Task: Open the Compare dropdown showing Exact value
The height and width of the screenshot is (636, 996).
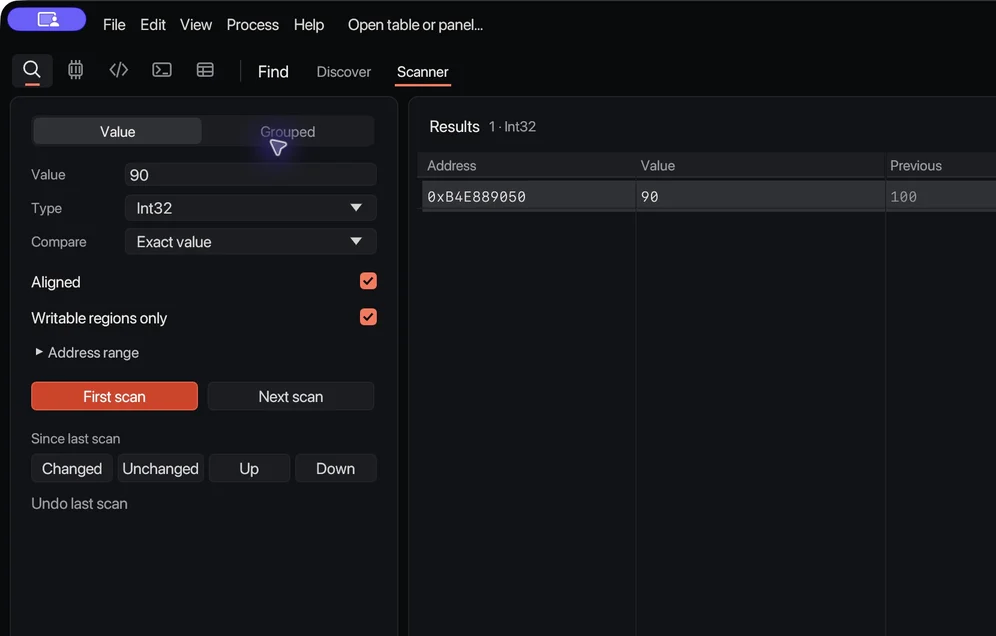Action: (251, 241)
